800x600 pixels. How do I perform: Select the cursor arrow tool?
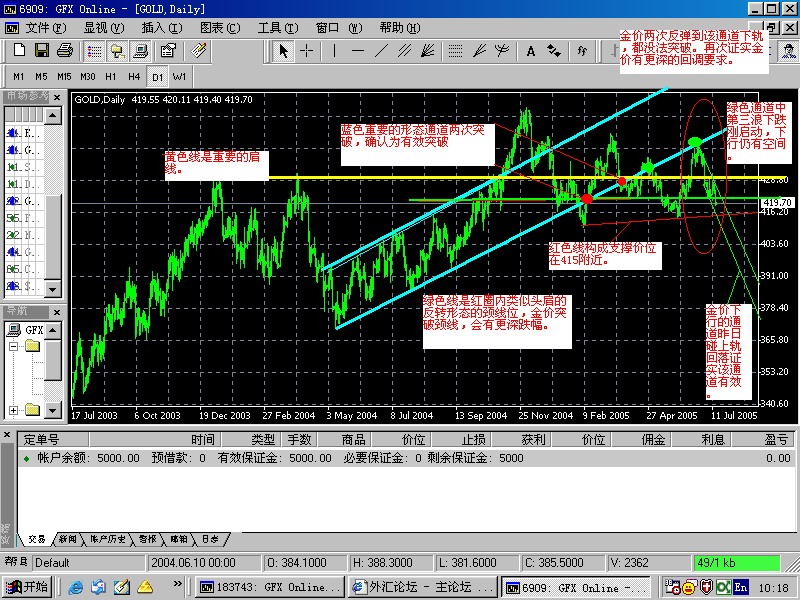point(283,51)
